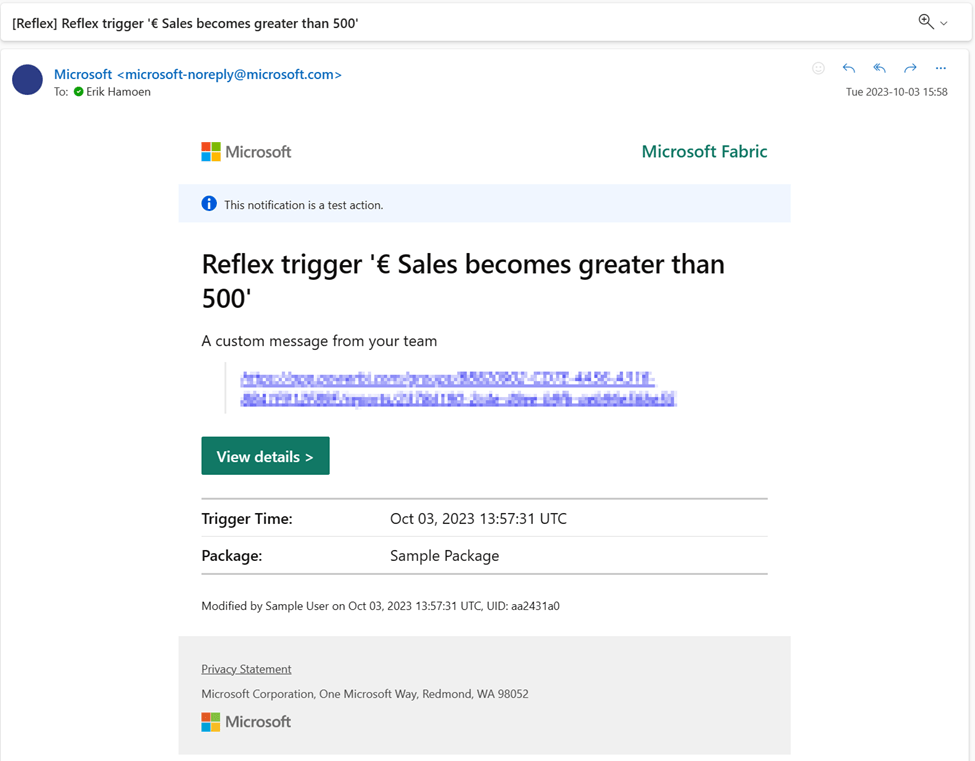Click the Microsoft logo in email header

(x=246, y=152)
